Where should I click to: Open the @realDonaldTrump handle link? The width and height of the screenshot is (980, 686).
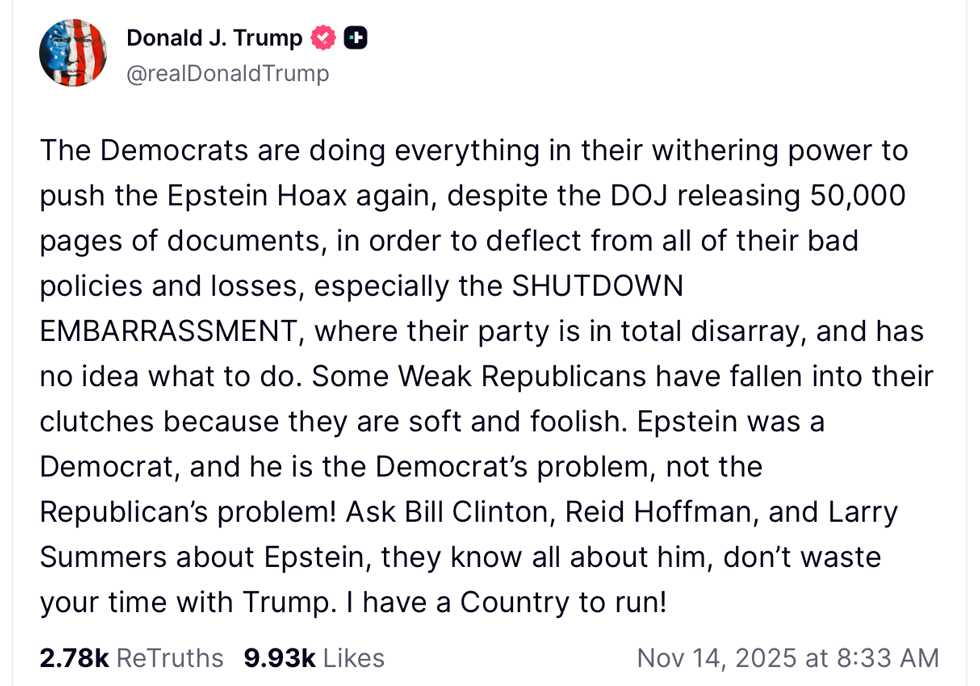click(227, 74)
